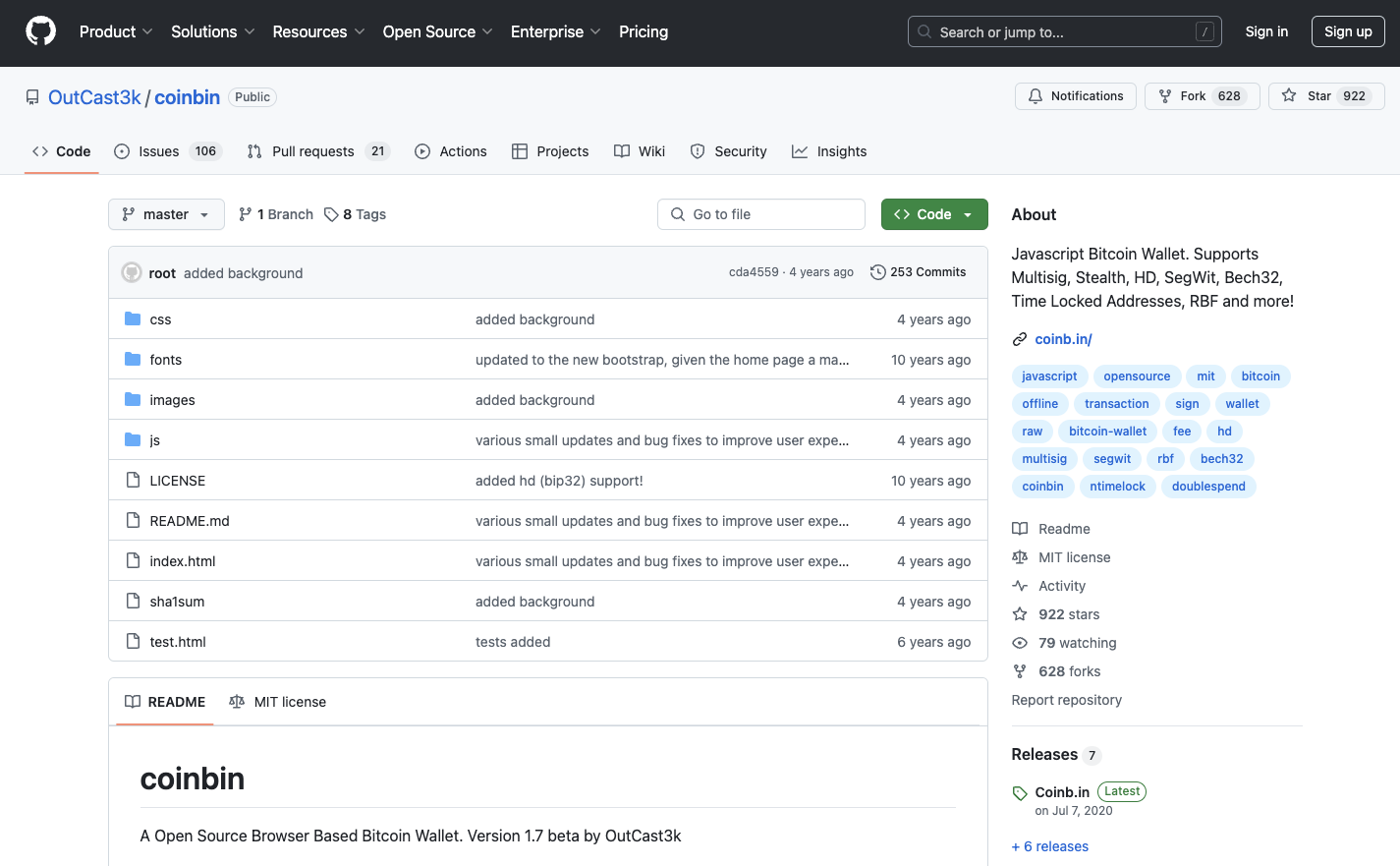The image size is (1400, 866).
Task: Expand the Product menu
Action: [116, 31]
